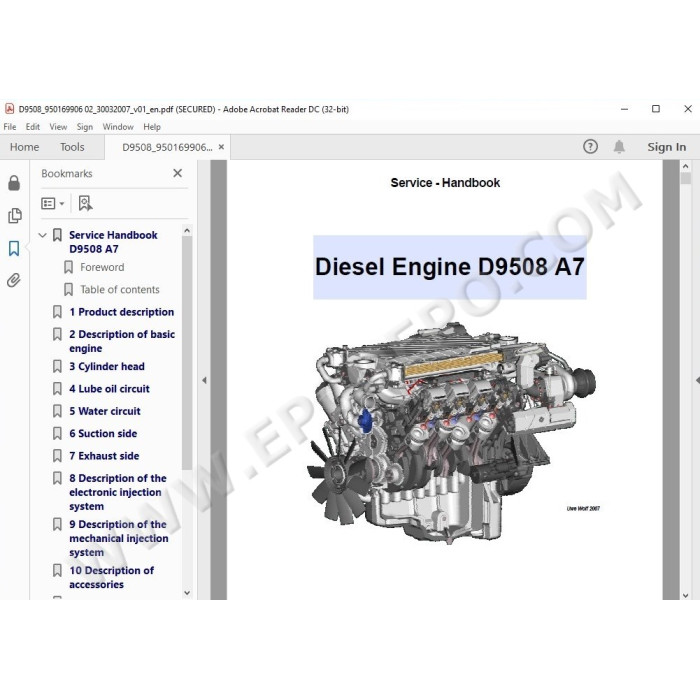Image resolution: width=700 pixels, height=700 pixels.
Task: Open the security lock panel icon
Action: point(14,183)
